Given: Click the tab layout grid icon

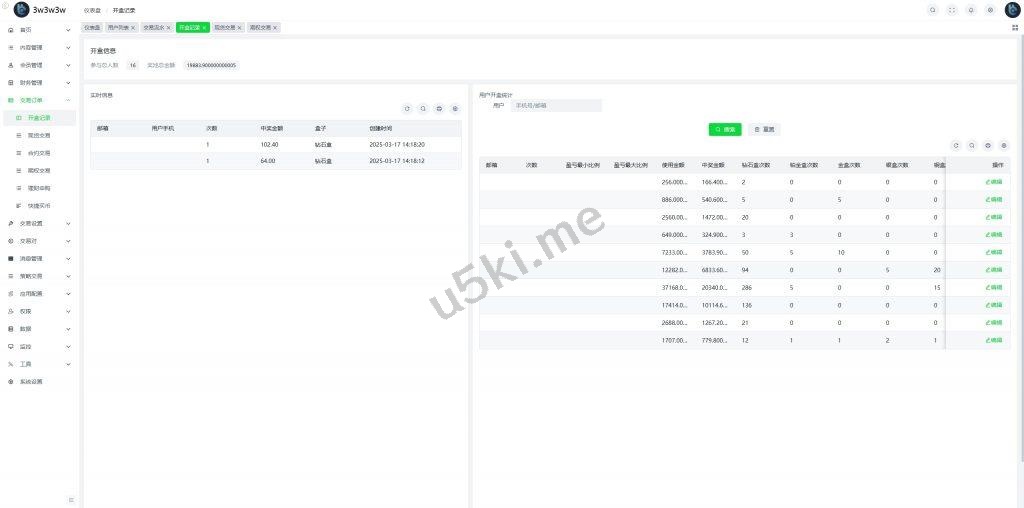Looking at the screenshot, I should pos(1015,28).
